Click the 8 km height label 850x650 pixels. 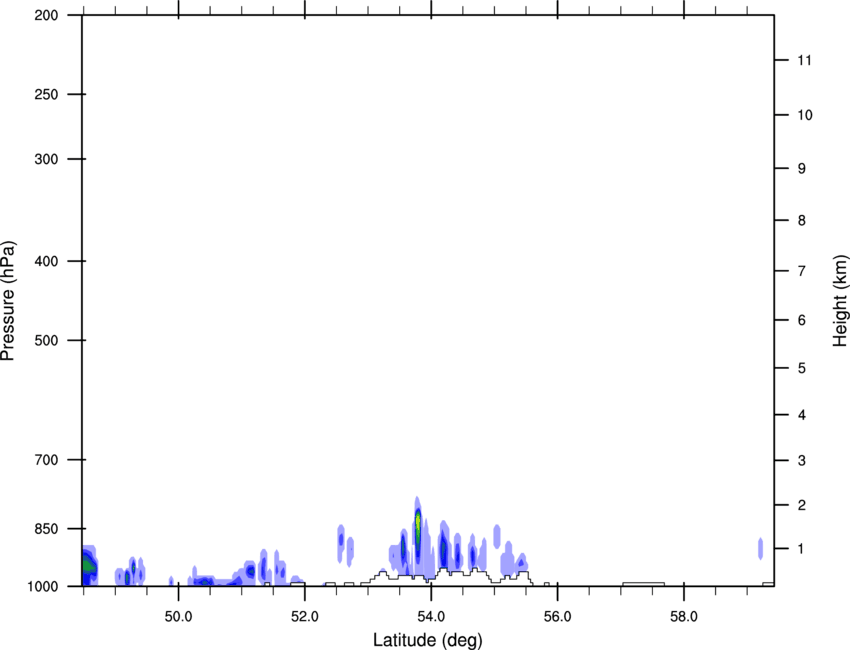(802, 220)
